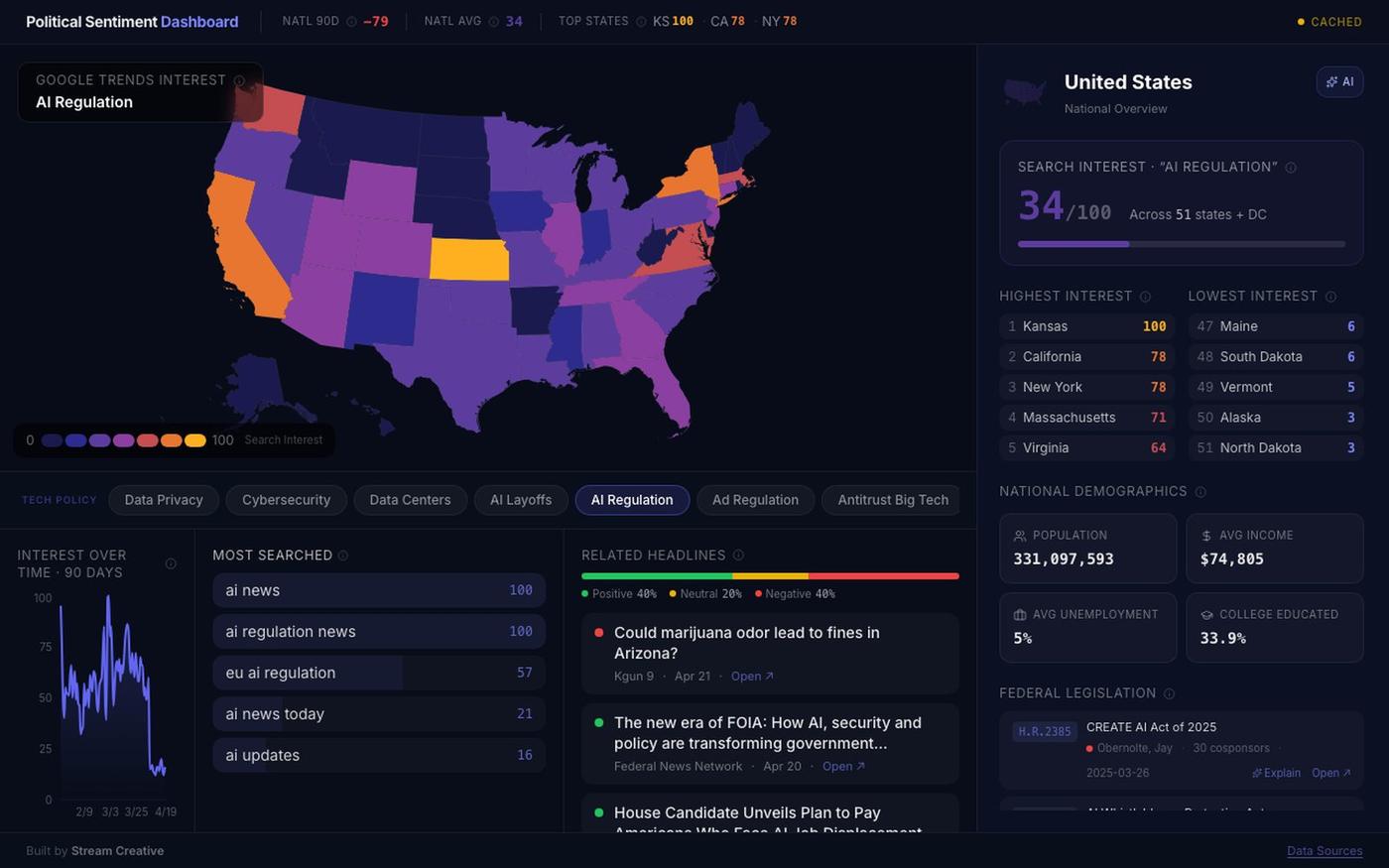The width and height of the screenshot is (1389, 868).
Task: Click info icon beside Federal Legislation
Action: (x=1169, y=693)
